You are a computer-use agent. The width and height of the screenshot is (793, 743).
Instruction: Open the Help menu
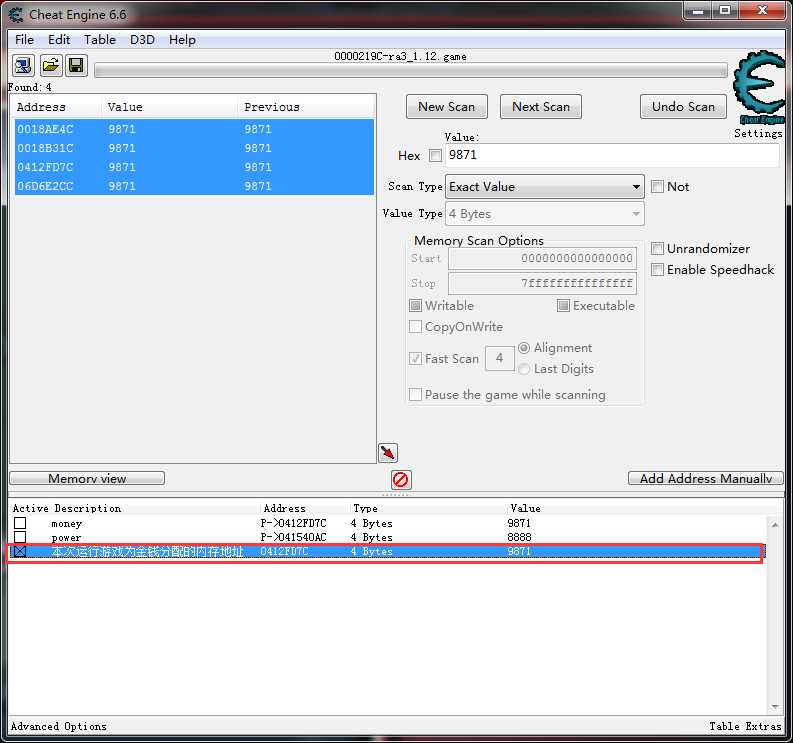pos(182,39)
